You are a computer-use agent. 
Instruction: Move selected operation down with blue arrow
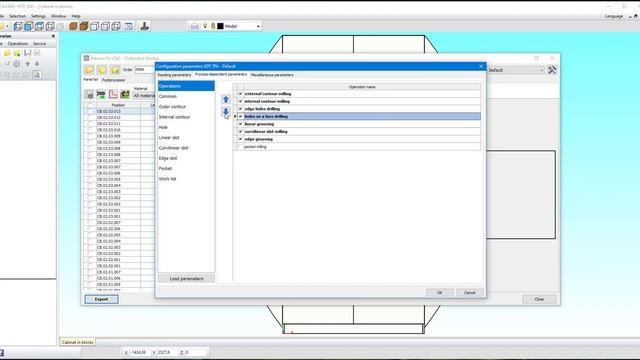[x=226, y=112]
